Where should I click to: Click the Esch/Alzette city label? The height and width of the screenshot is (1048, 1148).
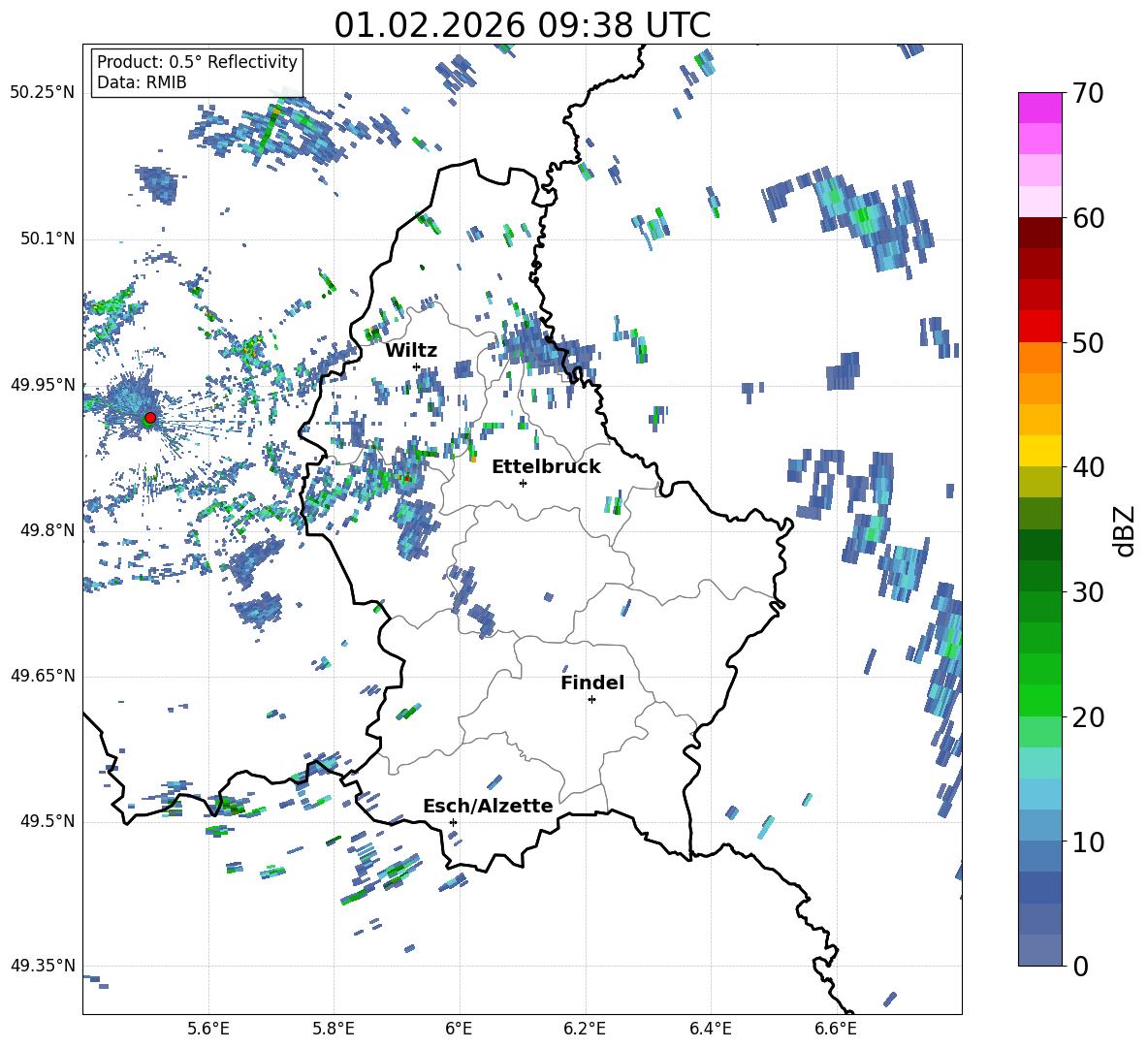[488, 806]
